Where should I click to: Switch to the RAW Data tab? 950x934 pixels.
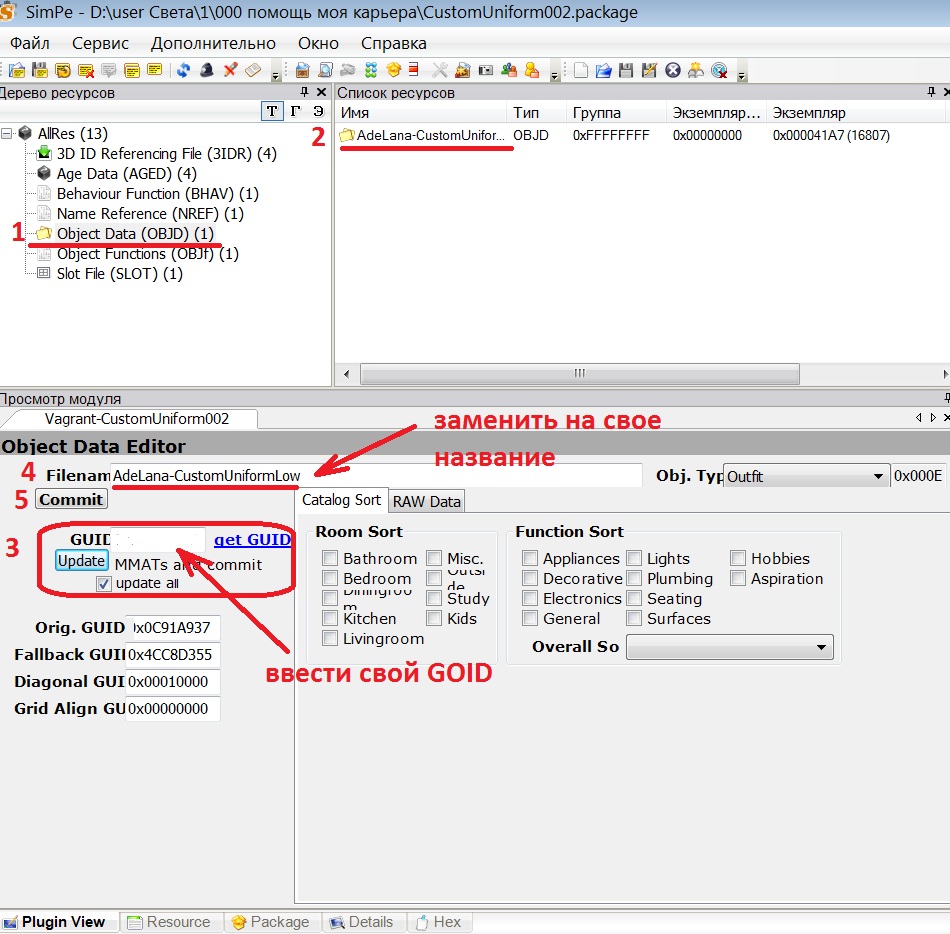[x=427, y=501]
